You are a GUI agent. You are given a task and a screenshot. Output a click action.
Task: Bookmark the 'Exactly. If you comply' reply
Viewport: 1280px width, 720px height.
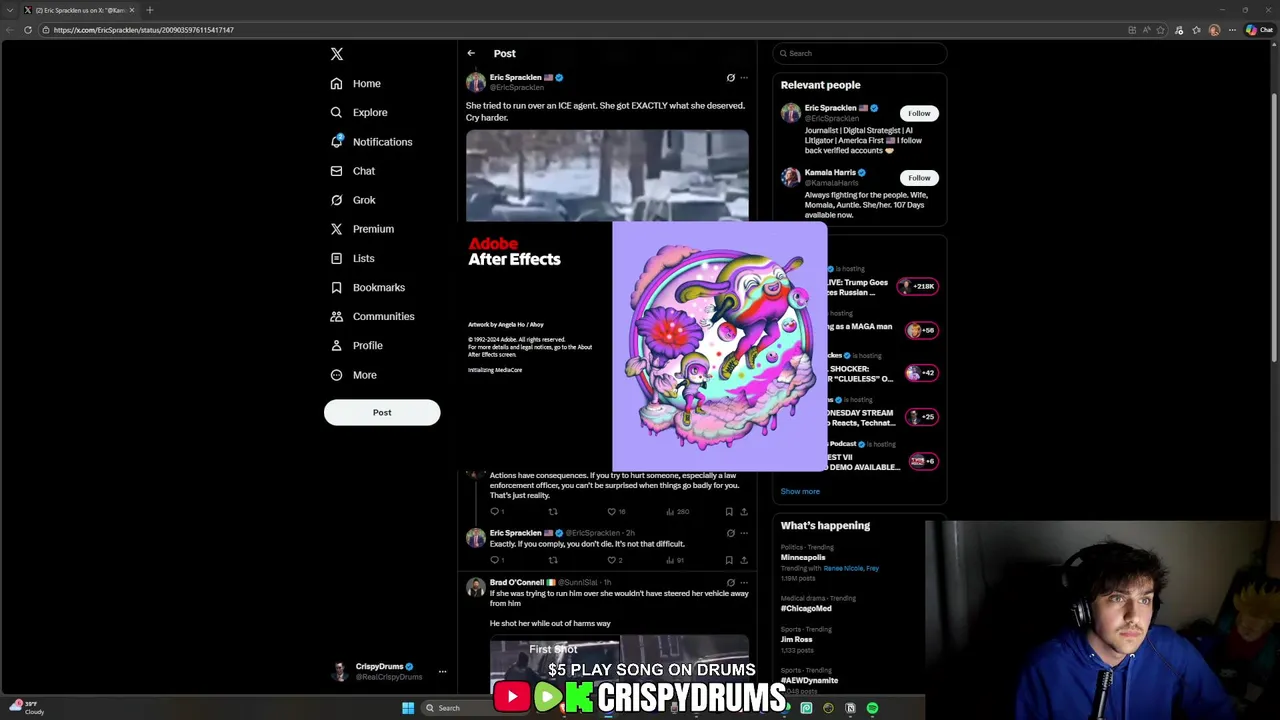(x=729, y=560)
